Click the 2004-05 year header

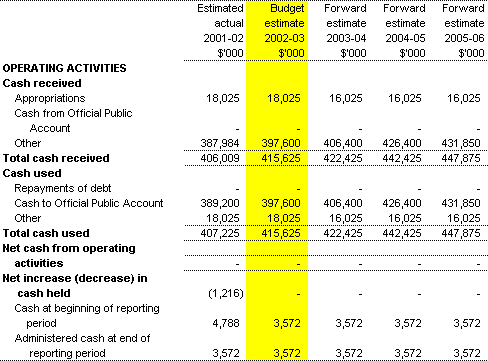point(405,38)
